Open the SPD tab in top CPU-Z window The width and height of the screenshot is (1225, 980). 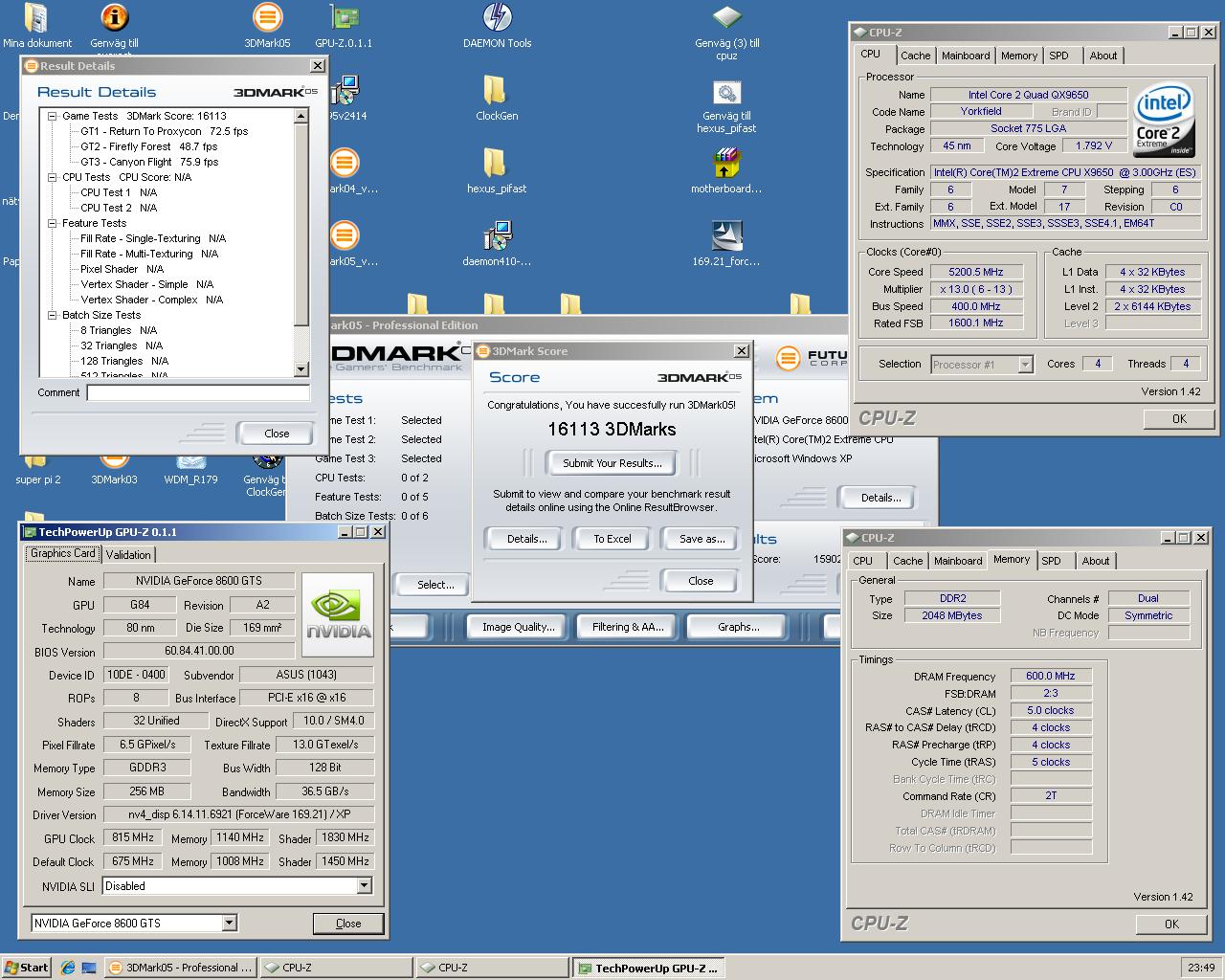click(1058, 56)
